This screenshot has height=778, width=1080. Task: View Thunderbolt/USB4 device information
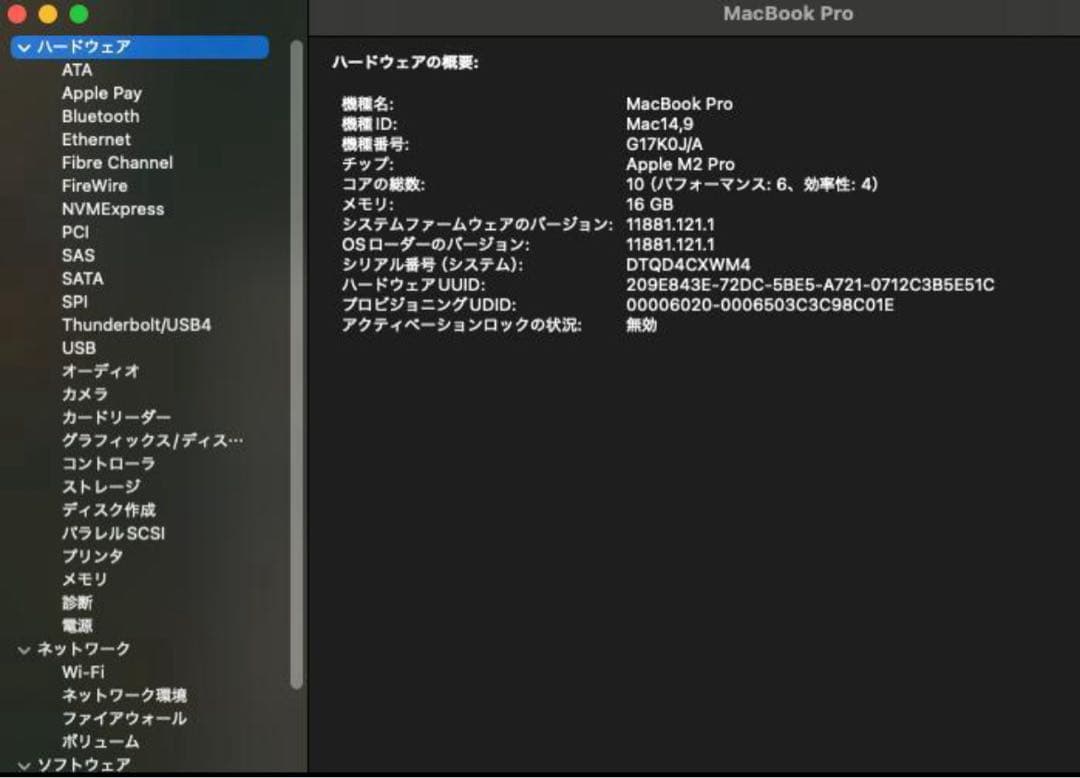coord(136,325)
